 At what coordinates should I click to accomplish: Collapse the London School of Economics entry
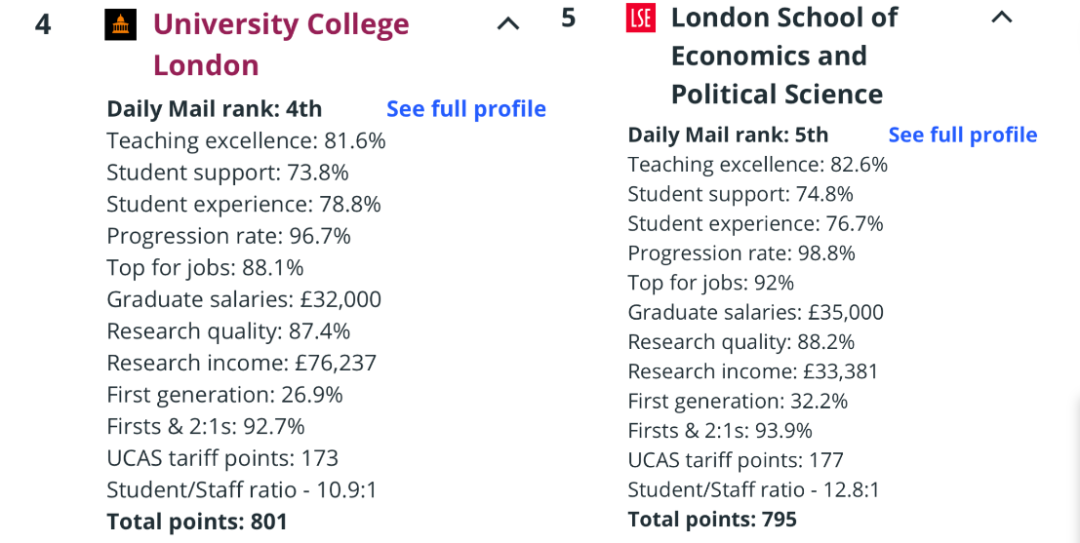point(1001,17)
